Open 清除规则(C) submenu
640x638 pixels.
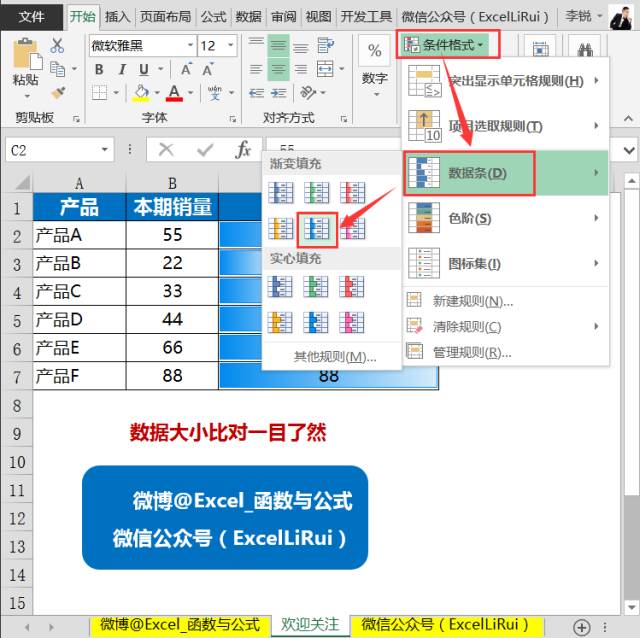(505, 326)
